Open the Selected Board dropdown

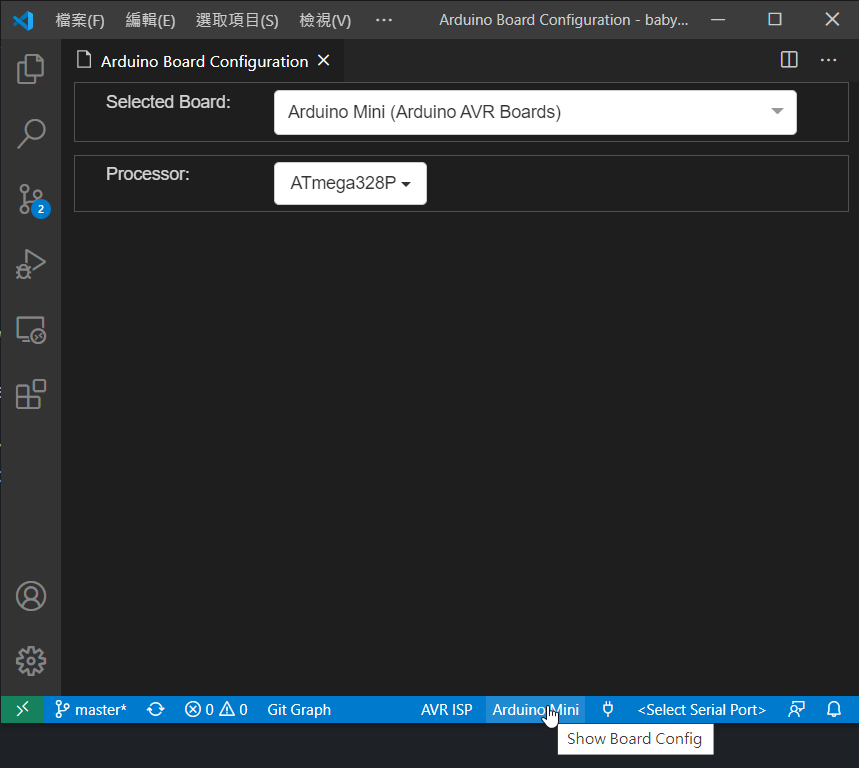coord(535,112)
